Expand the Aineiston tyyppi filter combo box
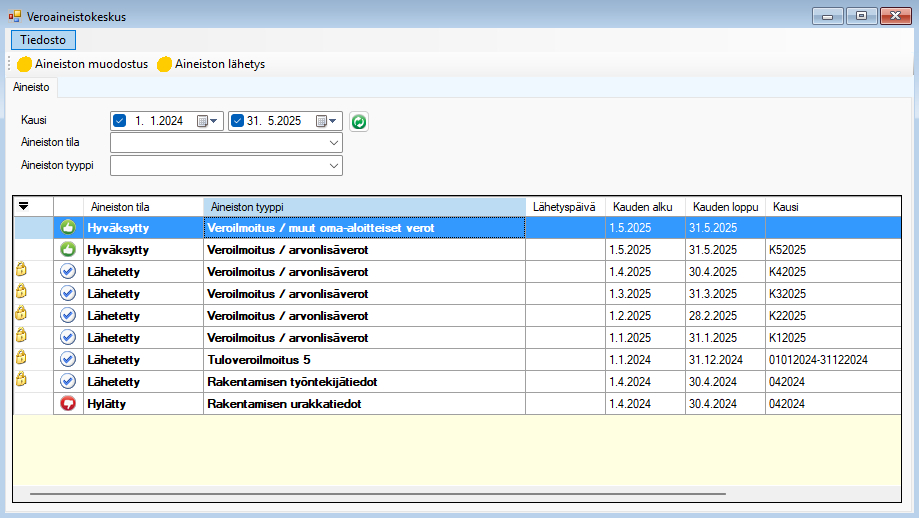The height and width of the screenshot is (518, 919). click(334, 165)
